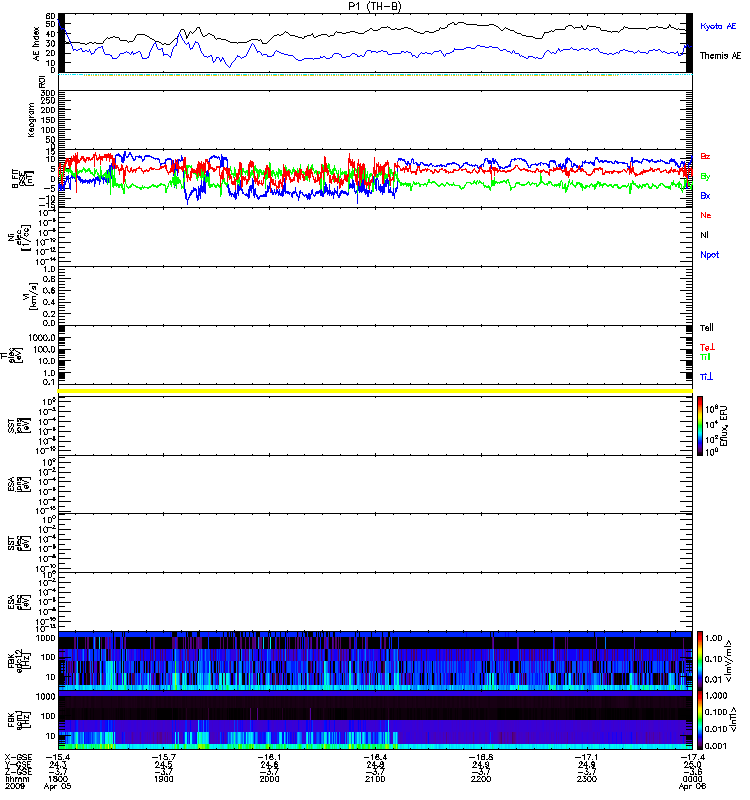Viewport: 750px width, 800px height.
Task: Click the '-17.1' X-GSE value
Action: click(587, 757)
